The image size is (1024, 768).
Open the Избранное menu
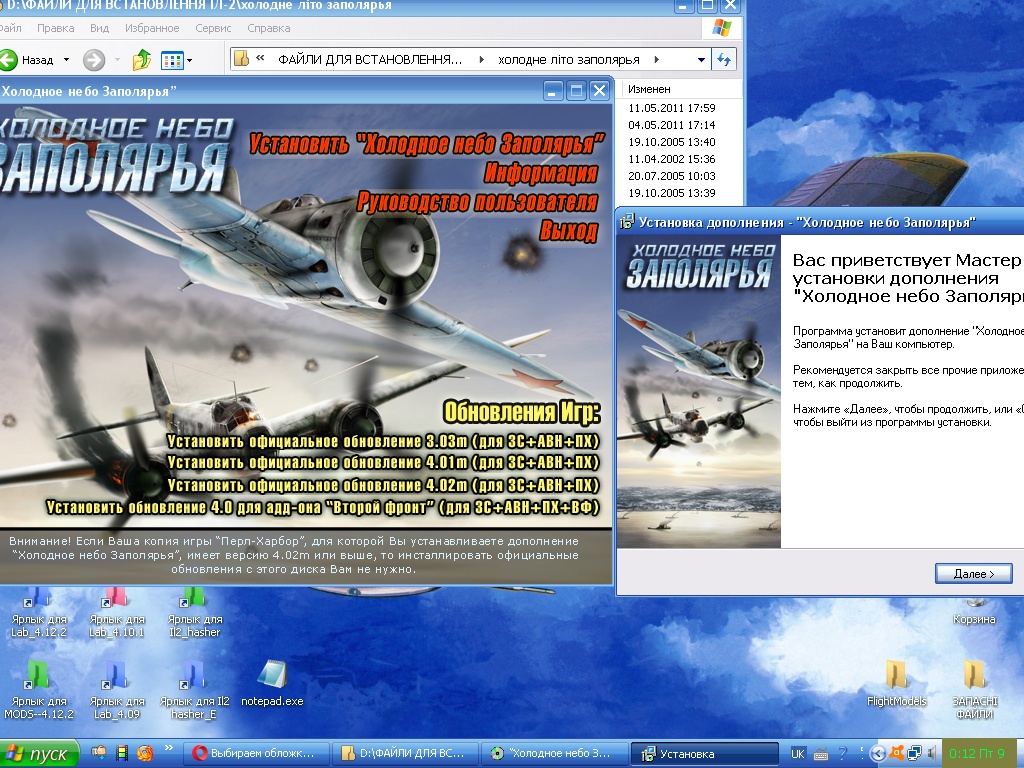click(x=152, y=28)
